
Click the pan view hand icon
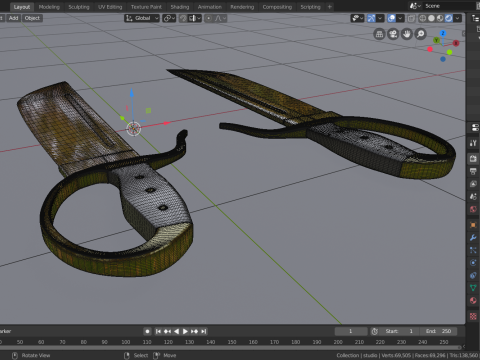click(407, 34)
